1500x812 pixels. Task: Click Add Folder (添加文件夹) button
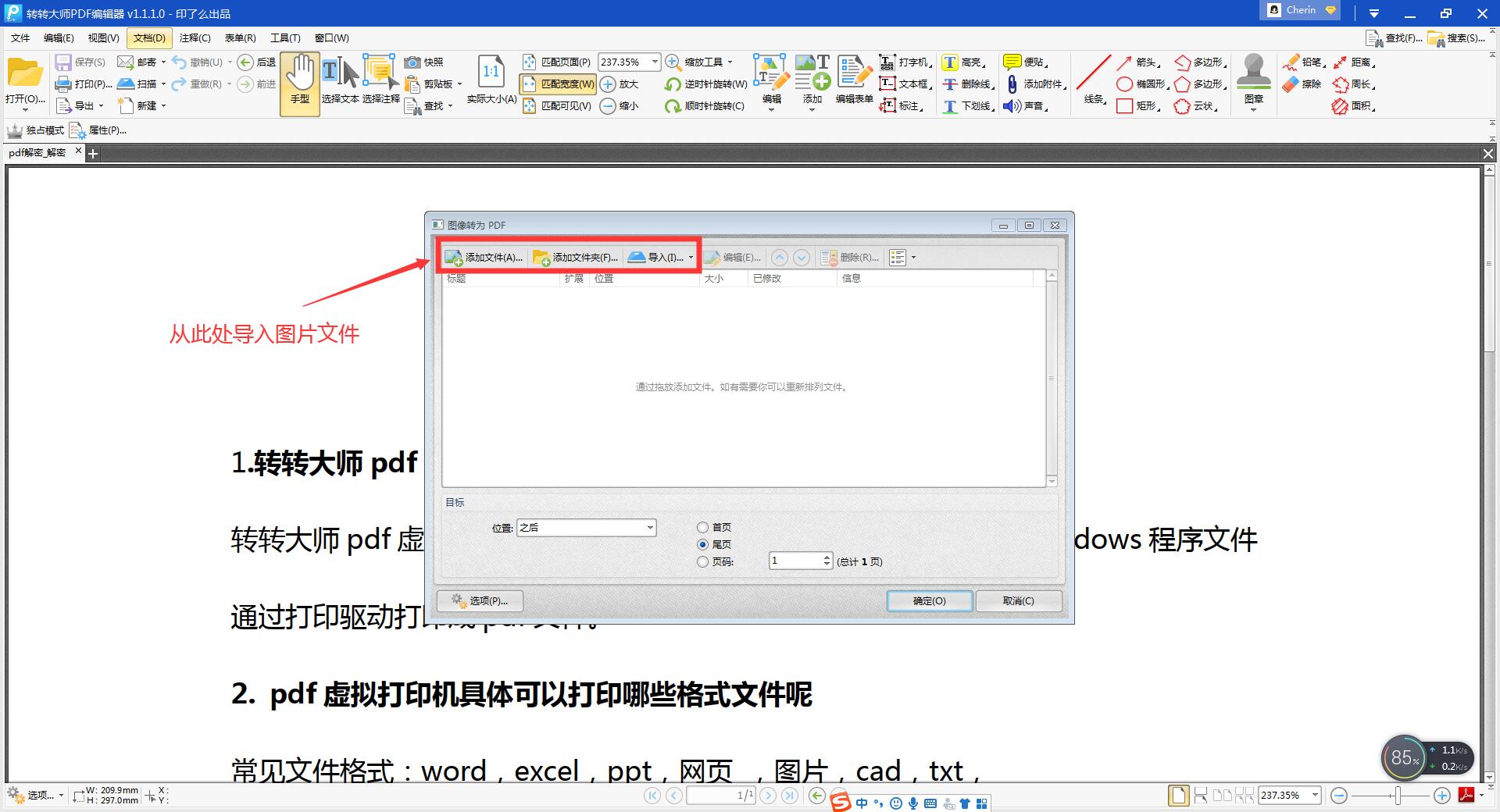tap(575, 257)
